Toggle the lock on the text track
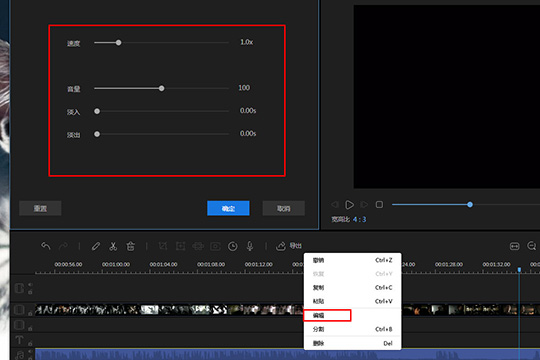The width and height of the screenshot is (540, 360). 30,343
